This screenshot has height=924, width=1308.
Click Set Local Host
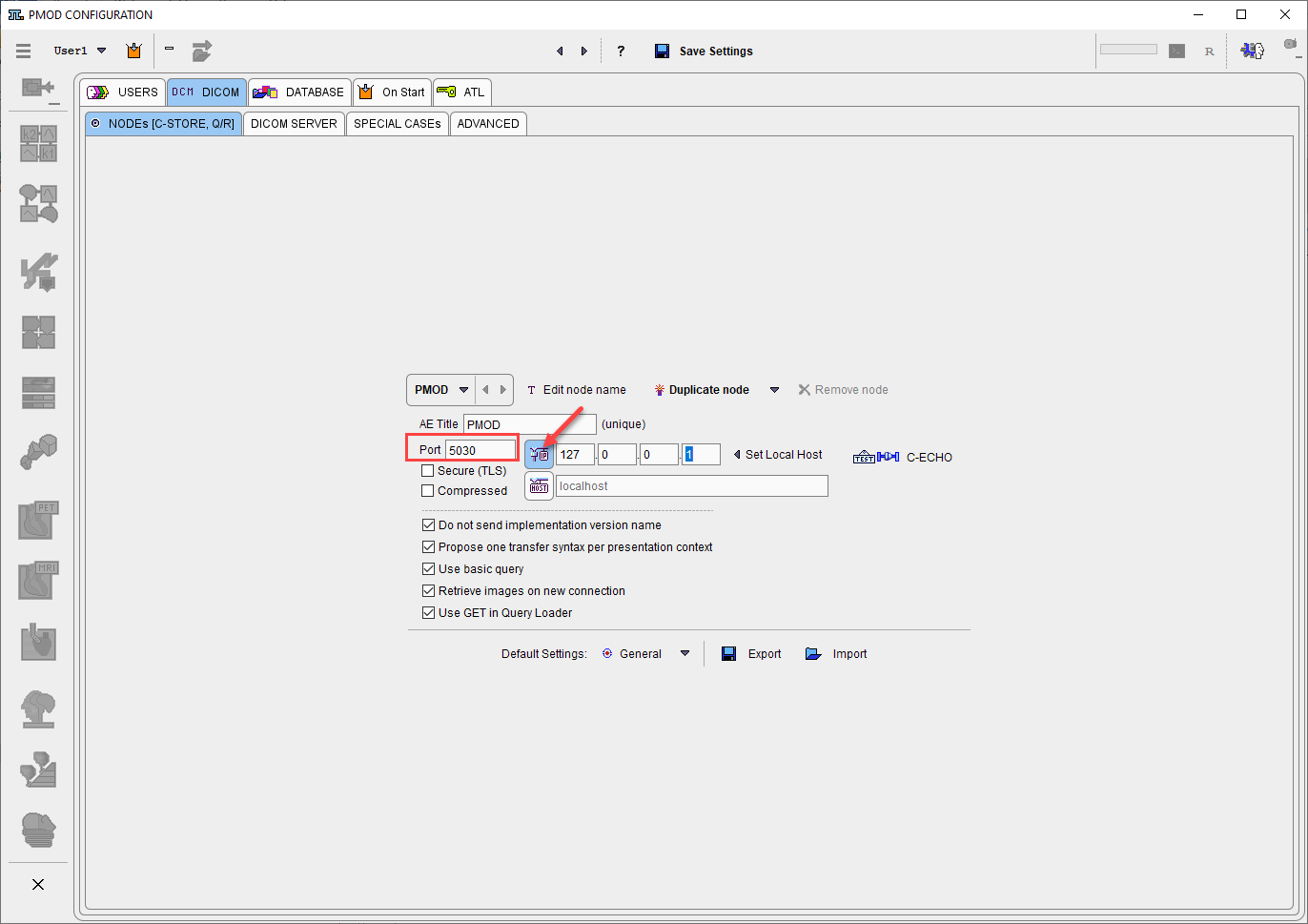coord(778,455)
